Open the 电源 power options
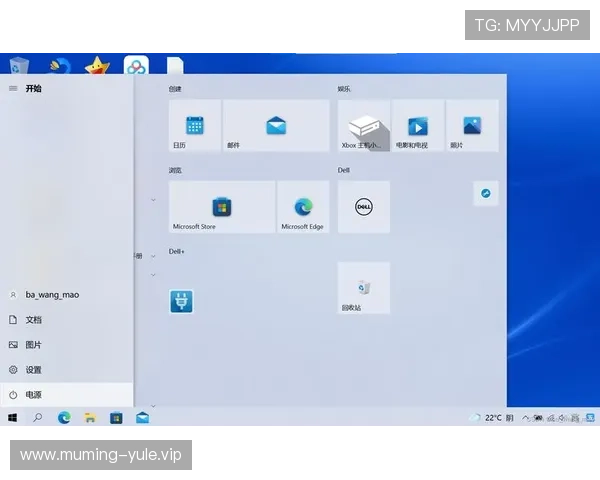The width and height of the screenshot is (600, 480). (x=67, y=395)
